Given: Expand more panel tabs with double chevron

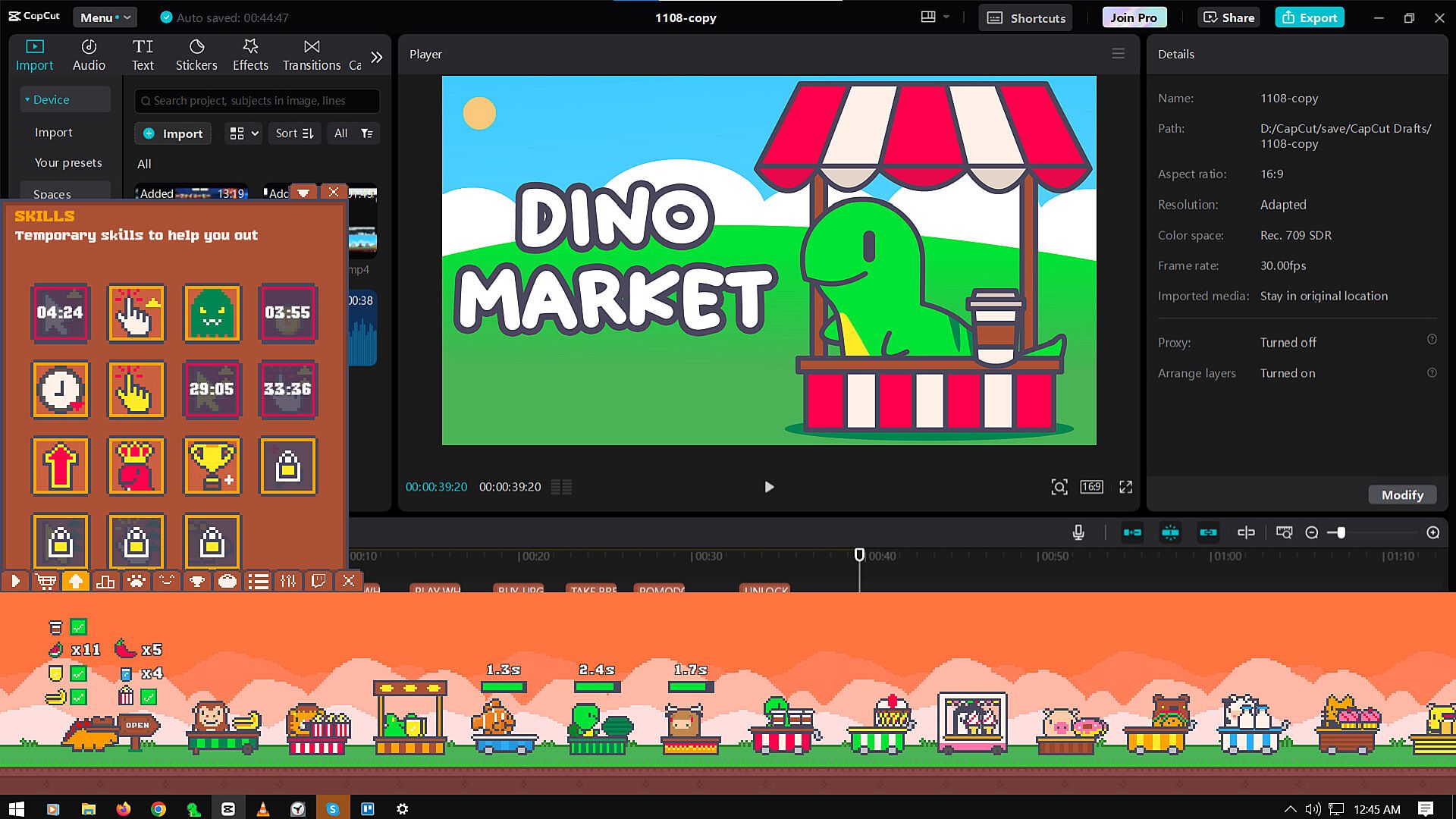Looking at the screenshot, I should [x=377, y=57].
